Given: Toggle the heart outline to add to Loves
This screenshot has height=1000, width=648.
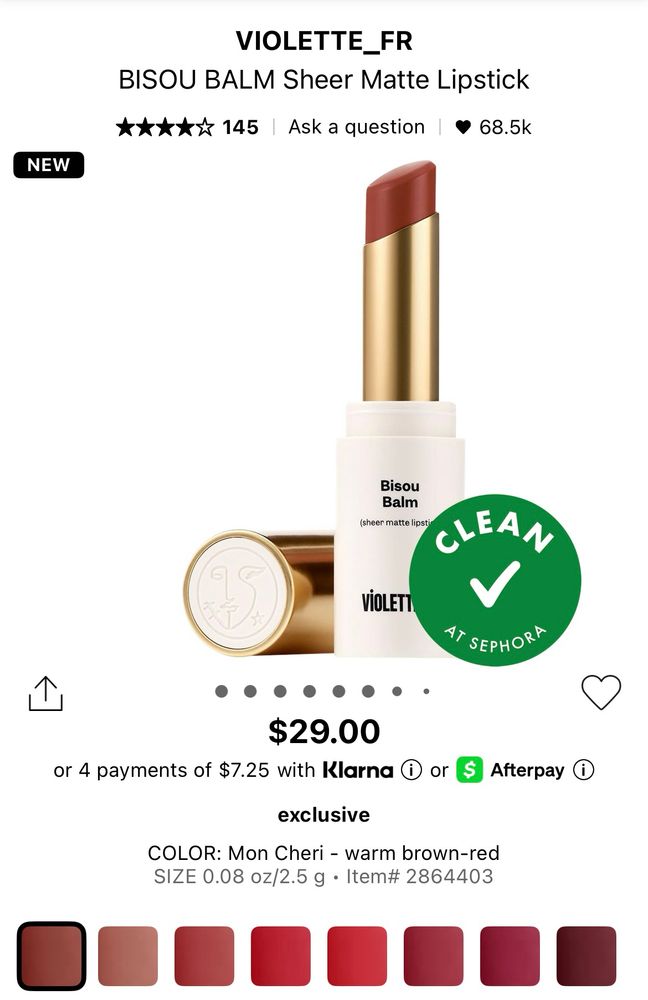Looking at the screenshot, I should click(601, 692).
